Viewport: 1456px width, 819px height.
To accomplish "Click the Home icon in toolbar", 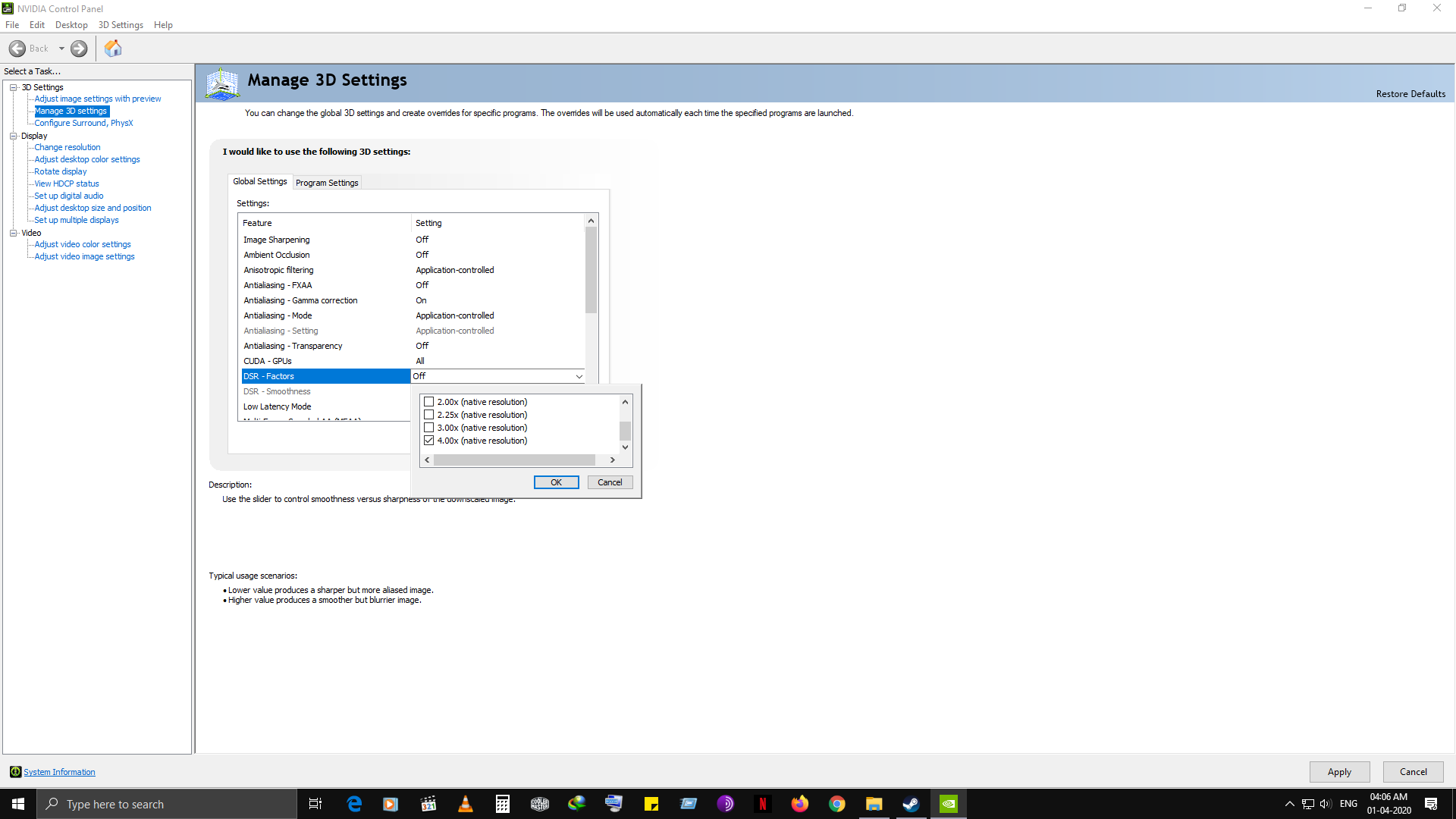I will pos(113,49).
